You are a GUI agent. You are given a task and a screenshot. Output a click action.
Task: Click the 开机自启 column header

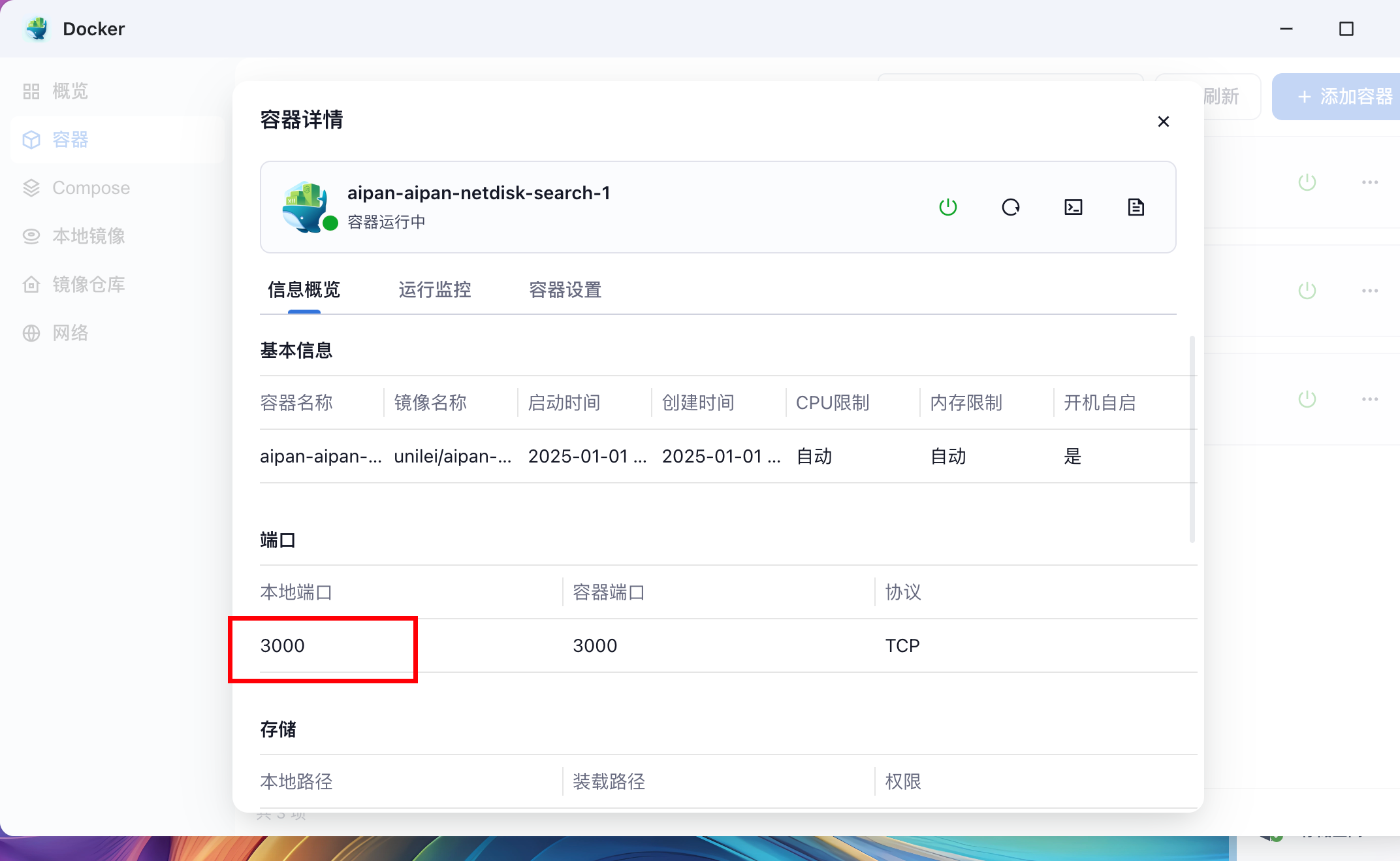tap(1100, 402)
